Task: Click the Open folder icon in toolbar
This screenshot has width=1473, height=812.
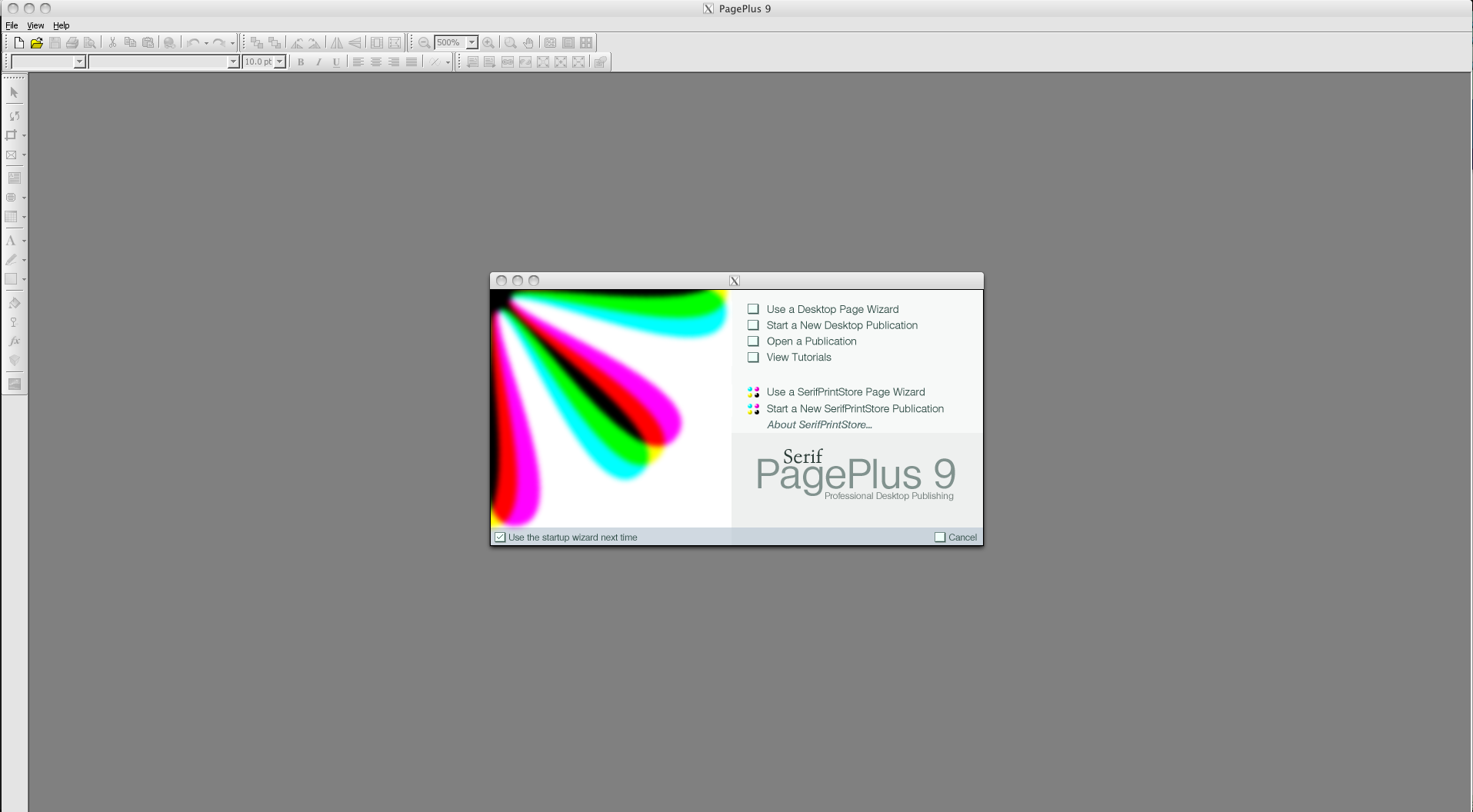Action: click(36, 43)
